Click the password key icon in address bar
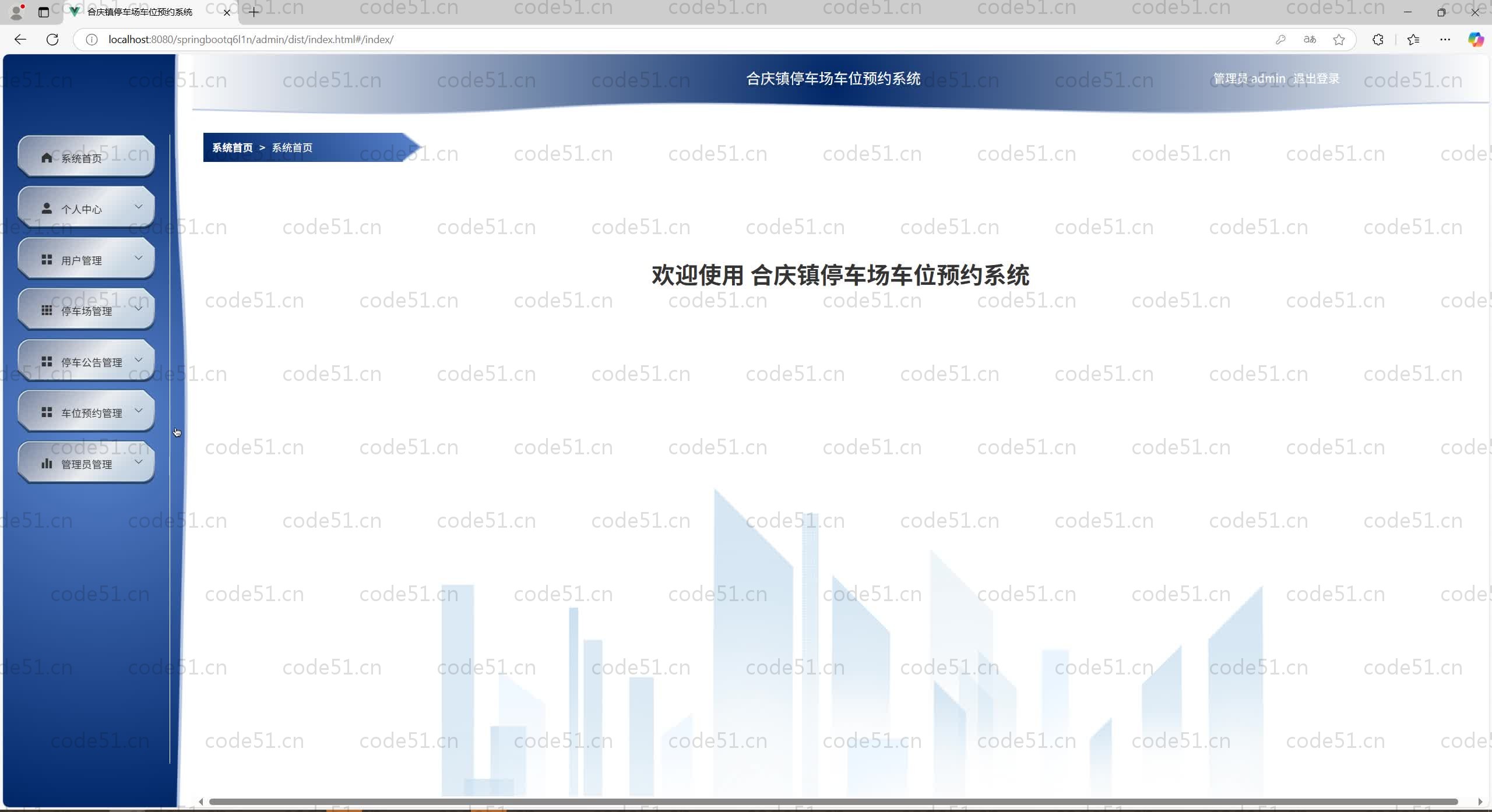 (1280, 40)
